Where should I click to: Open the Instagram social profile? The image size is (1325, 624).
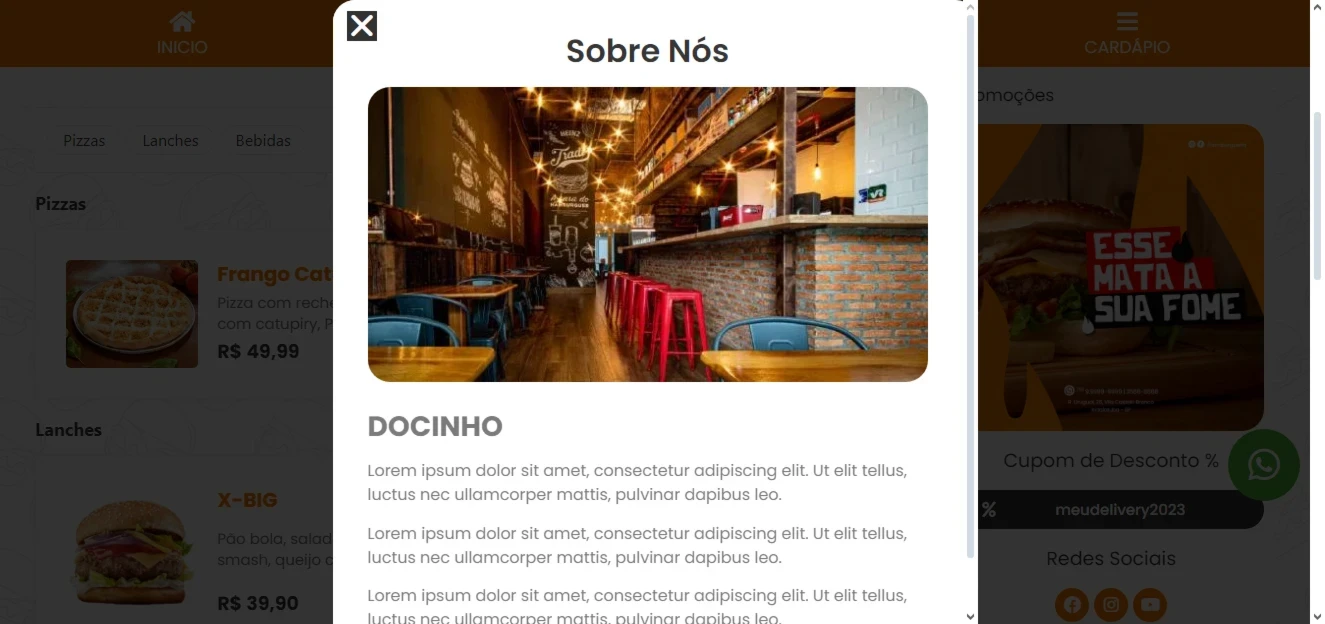pos(1111,605)
